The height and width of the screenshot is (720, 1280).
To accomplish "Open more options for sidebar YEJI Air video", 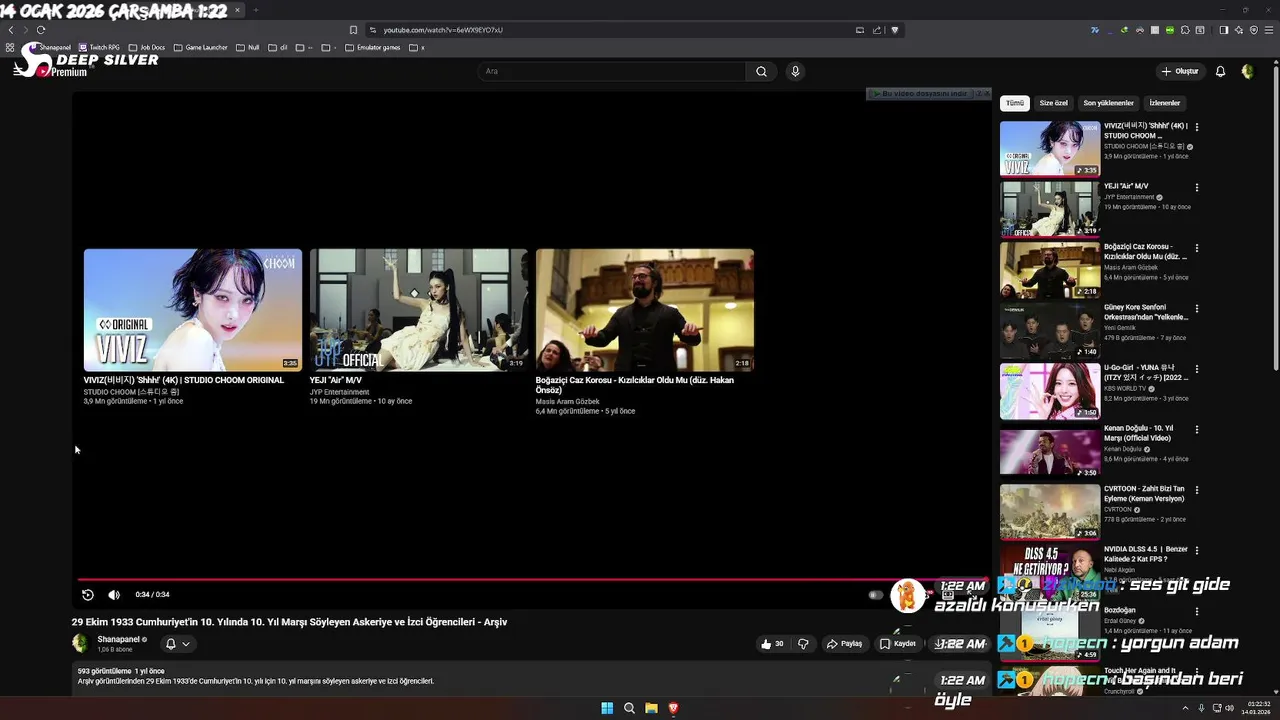I will pyautogui.click(x=1196, y=187).
